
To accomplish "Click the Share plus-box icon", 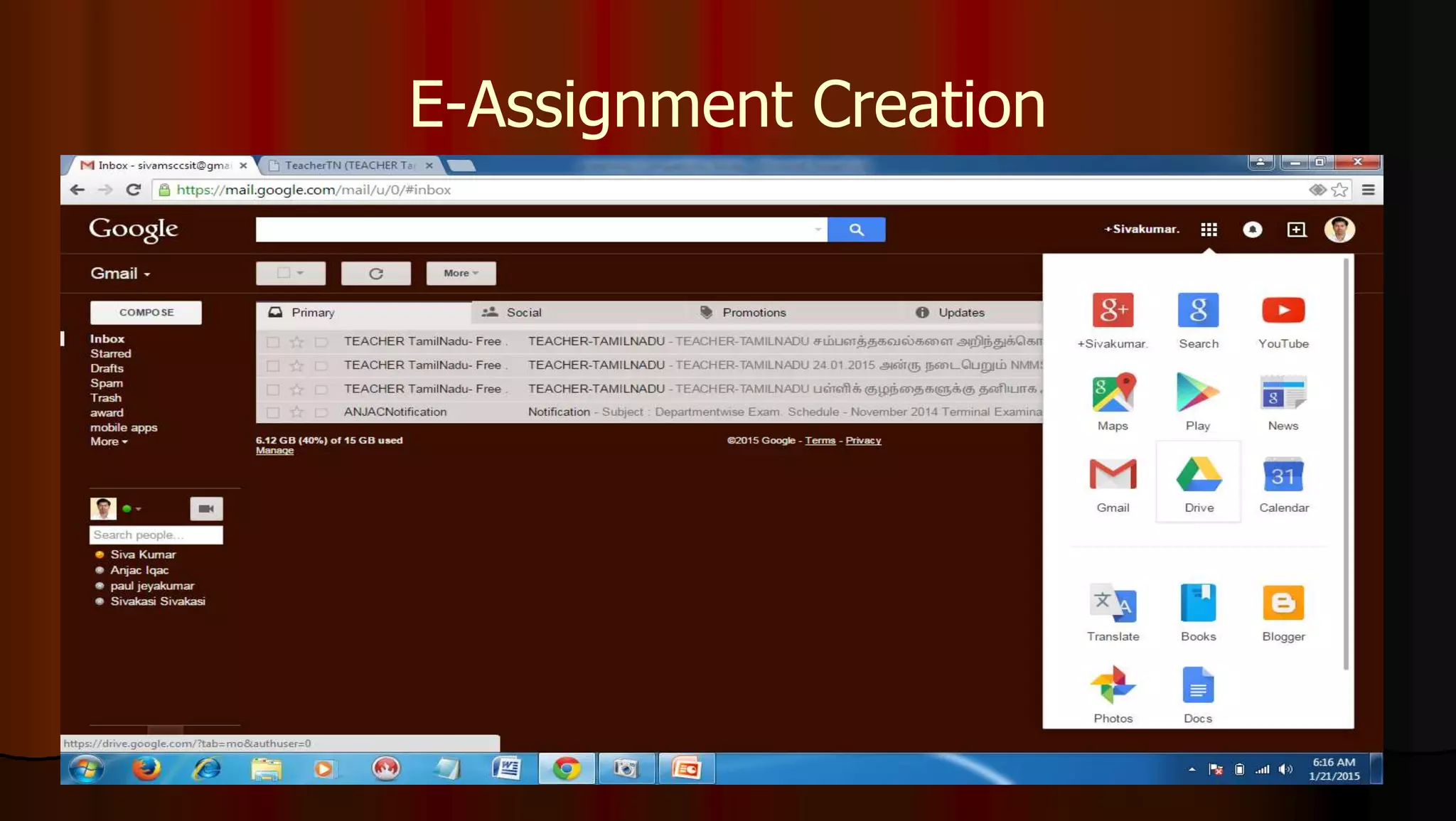I will point(1296,230).
